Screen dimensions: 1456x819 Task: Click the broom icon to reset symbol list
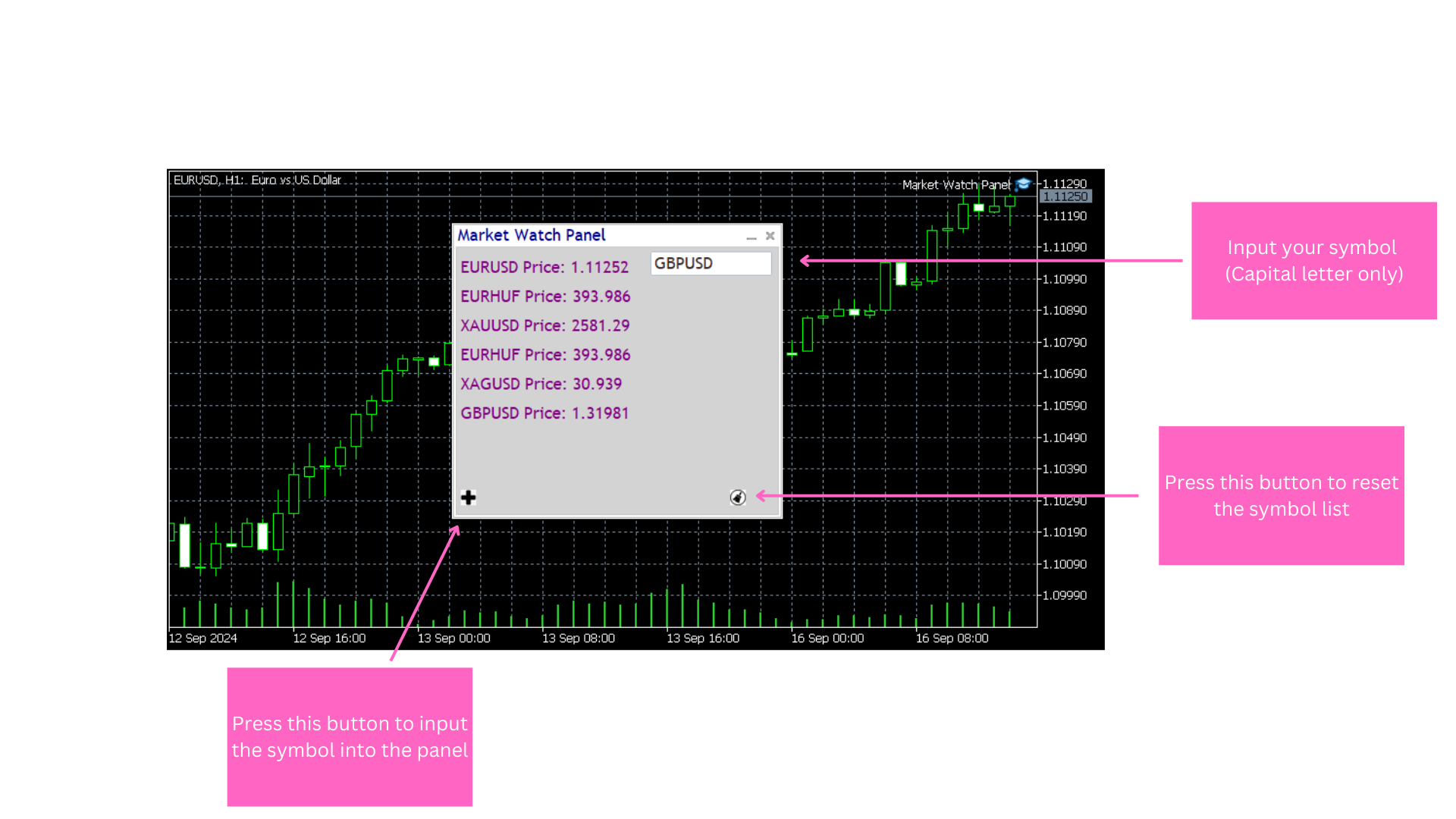pos(738,498)
